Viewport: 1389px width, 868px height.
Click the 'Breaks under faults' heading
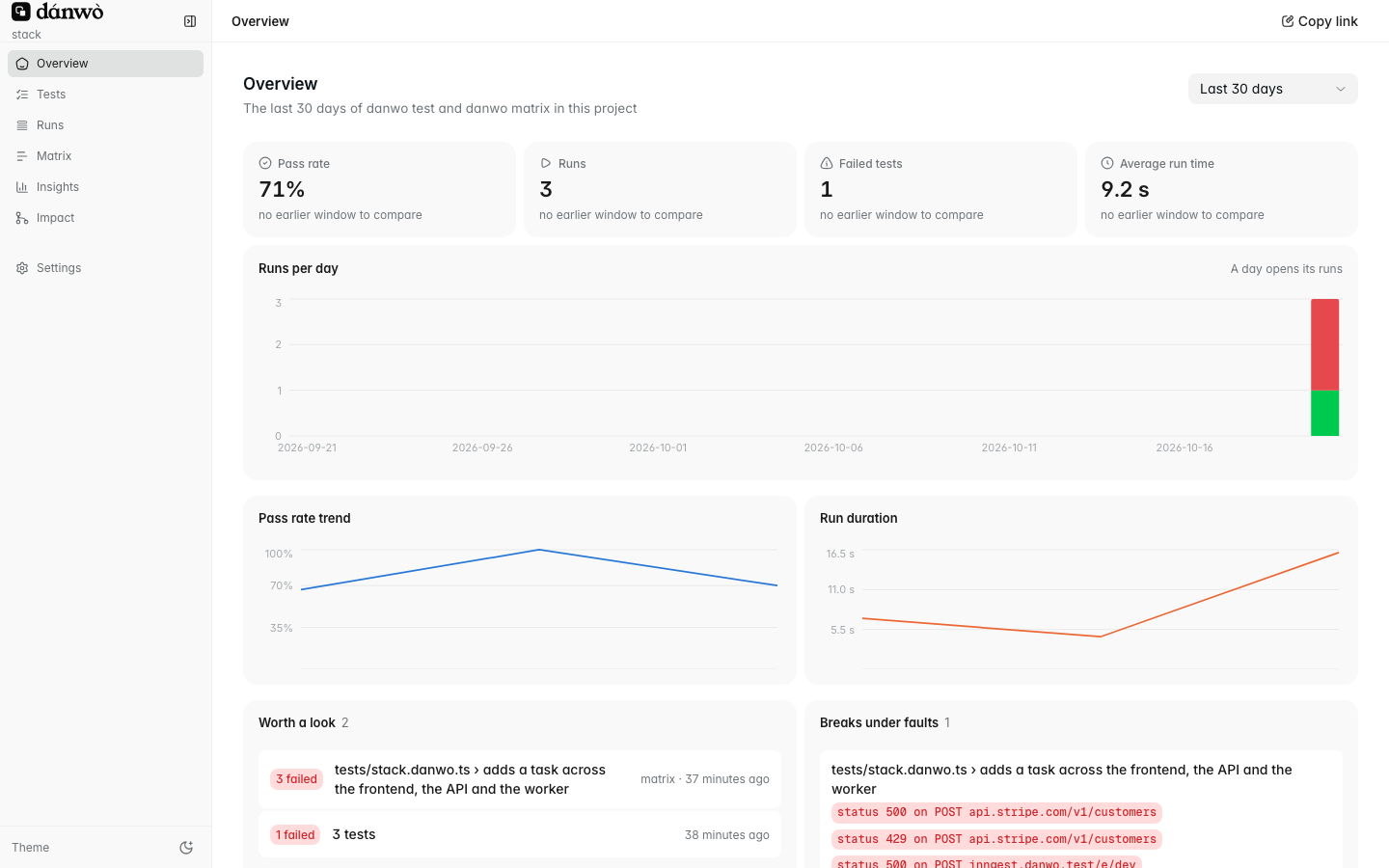click(879, 722)
